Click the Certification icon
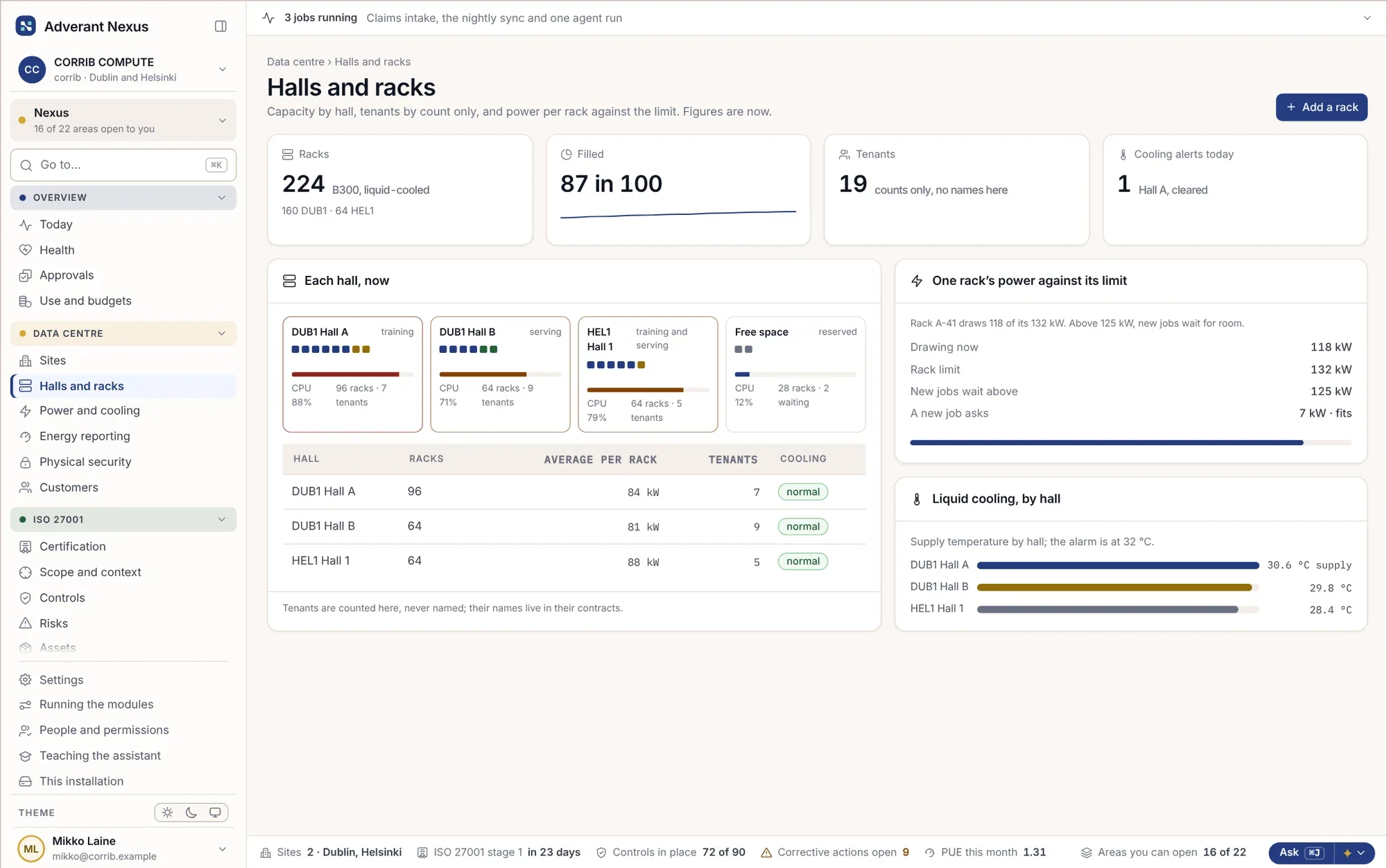Image resolution: width=1387 pixels, height=868 pixels. click(26, 547)
